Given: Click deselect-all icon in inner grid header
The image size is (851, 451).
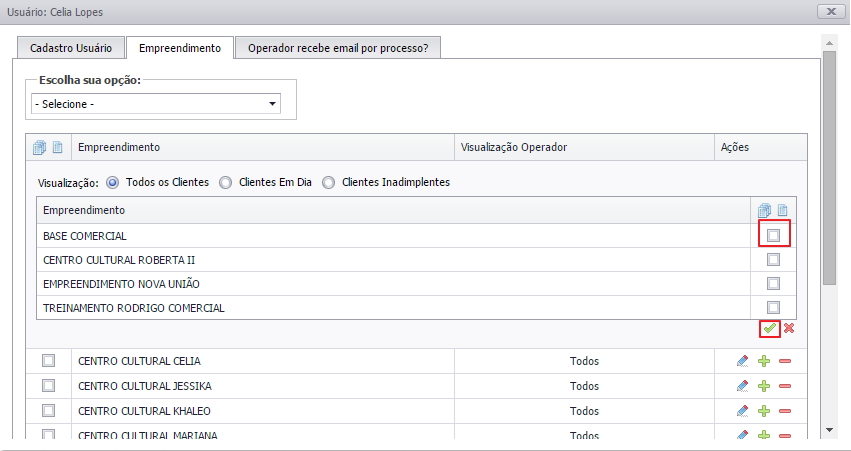Looking at the screenshot, I should tap(783, 211).
